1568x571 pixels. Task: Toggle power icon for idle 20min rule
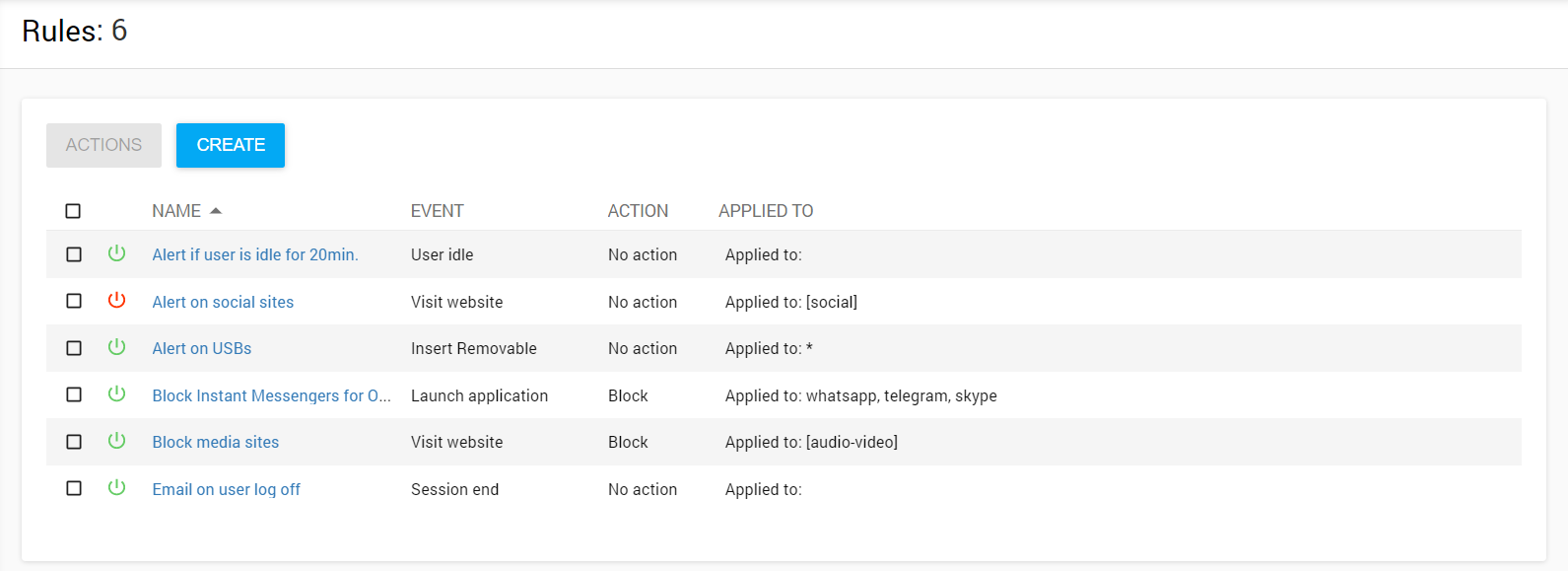[116, 253]
